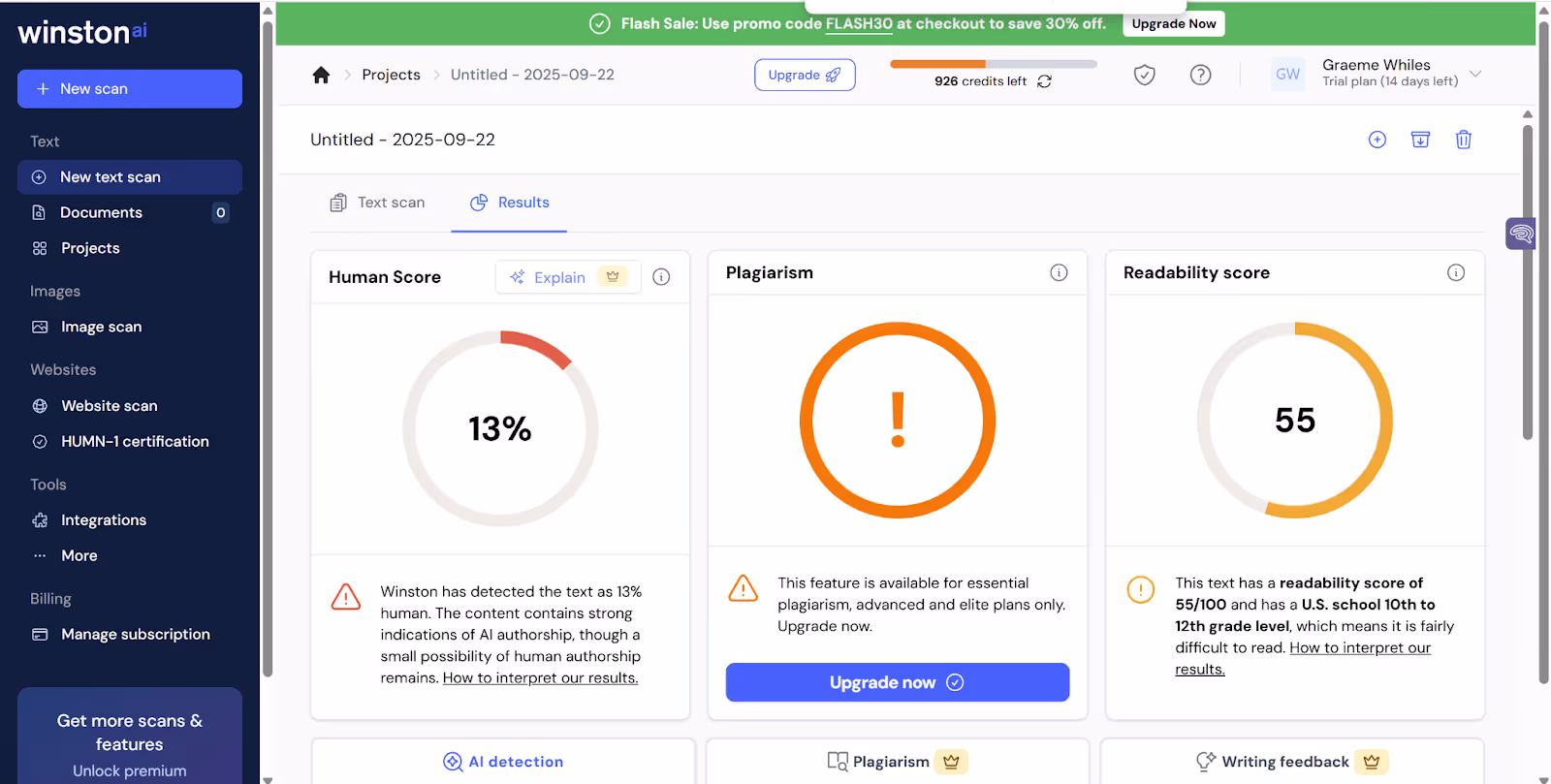Screen dimensions: 1551x784
Task: Click the crown icon next to Explain
Action: (613, 276)
